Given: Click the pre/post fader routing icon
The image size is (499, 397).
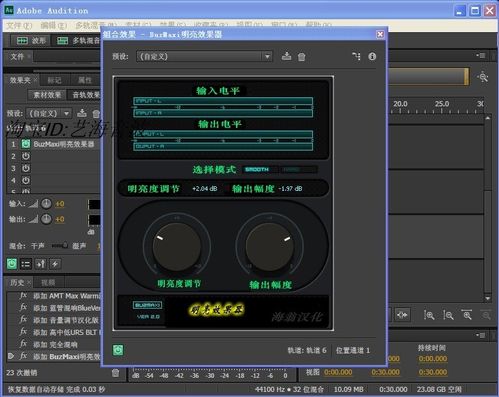Looking at the screenshot, I should click(x=41, y=264).
